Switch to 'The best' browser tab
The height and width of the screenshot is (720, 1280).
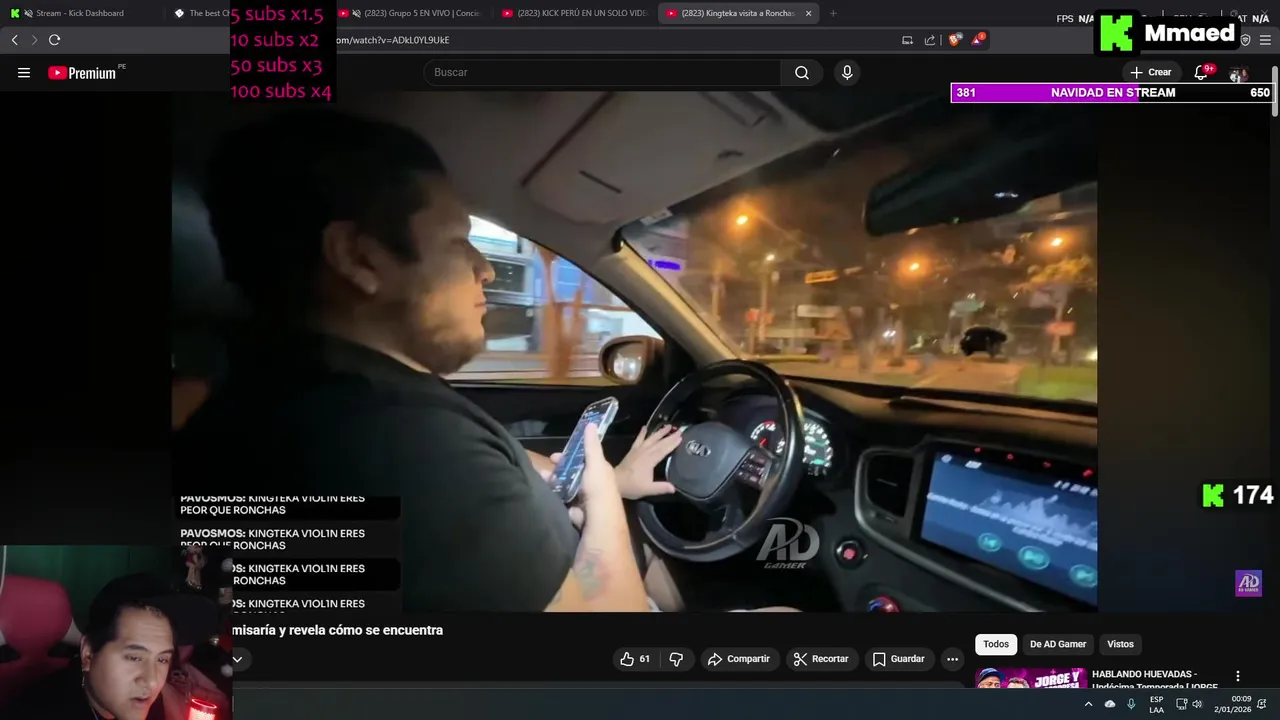click(x=200, y=13)
